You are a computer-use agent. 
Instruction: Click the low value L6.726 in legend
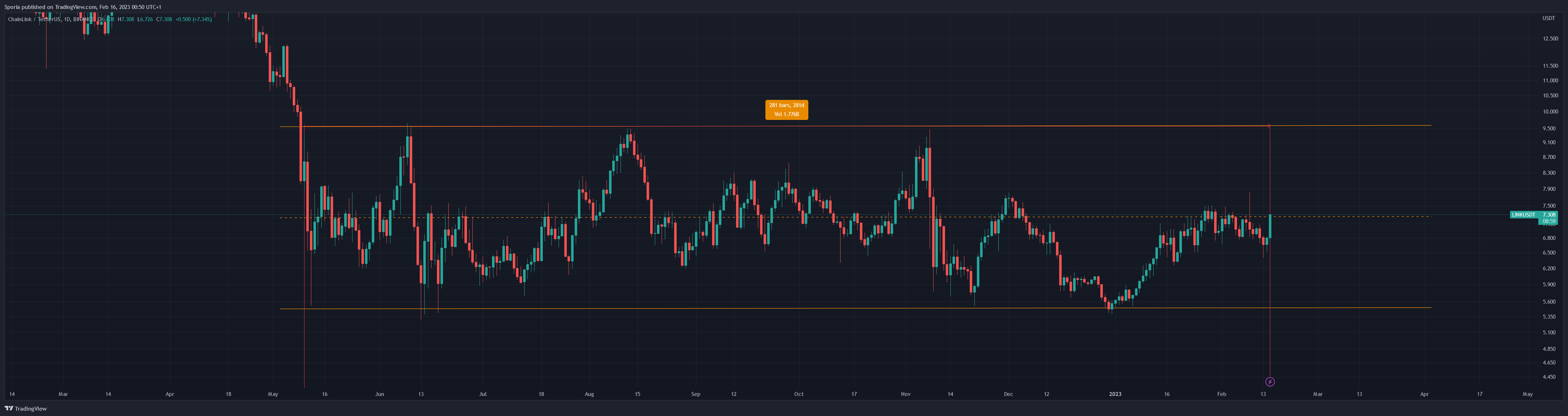click(x=145, y=19)
